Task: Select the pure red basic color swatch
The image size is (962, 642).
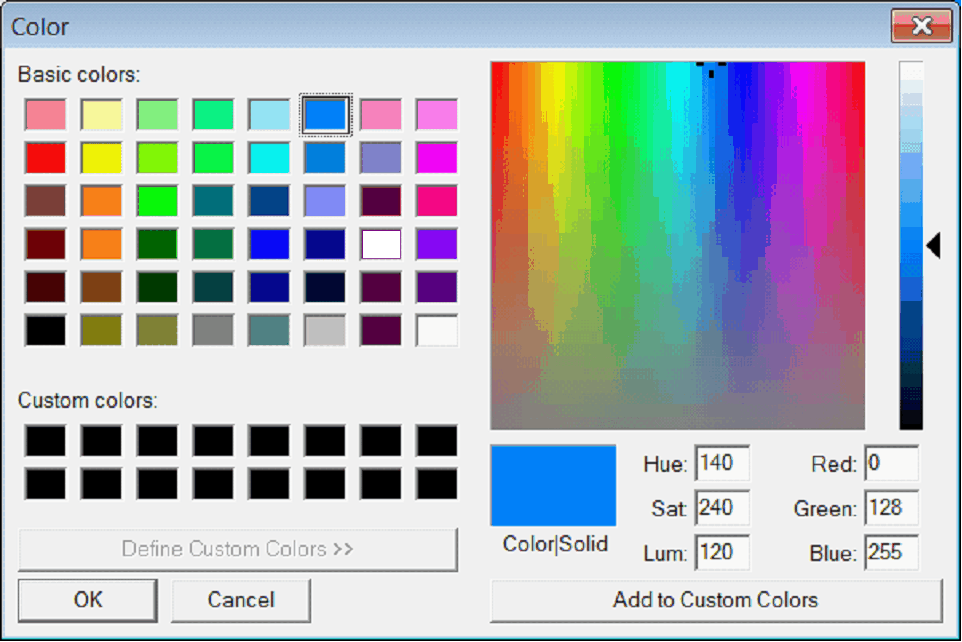Action: point(45,158)
